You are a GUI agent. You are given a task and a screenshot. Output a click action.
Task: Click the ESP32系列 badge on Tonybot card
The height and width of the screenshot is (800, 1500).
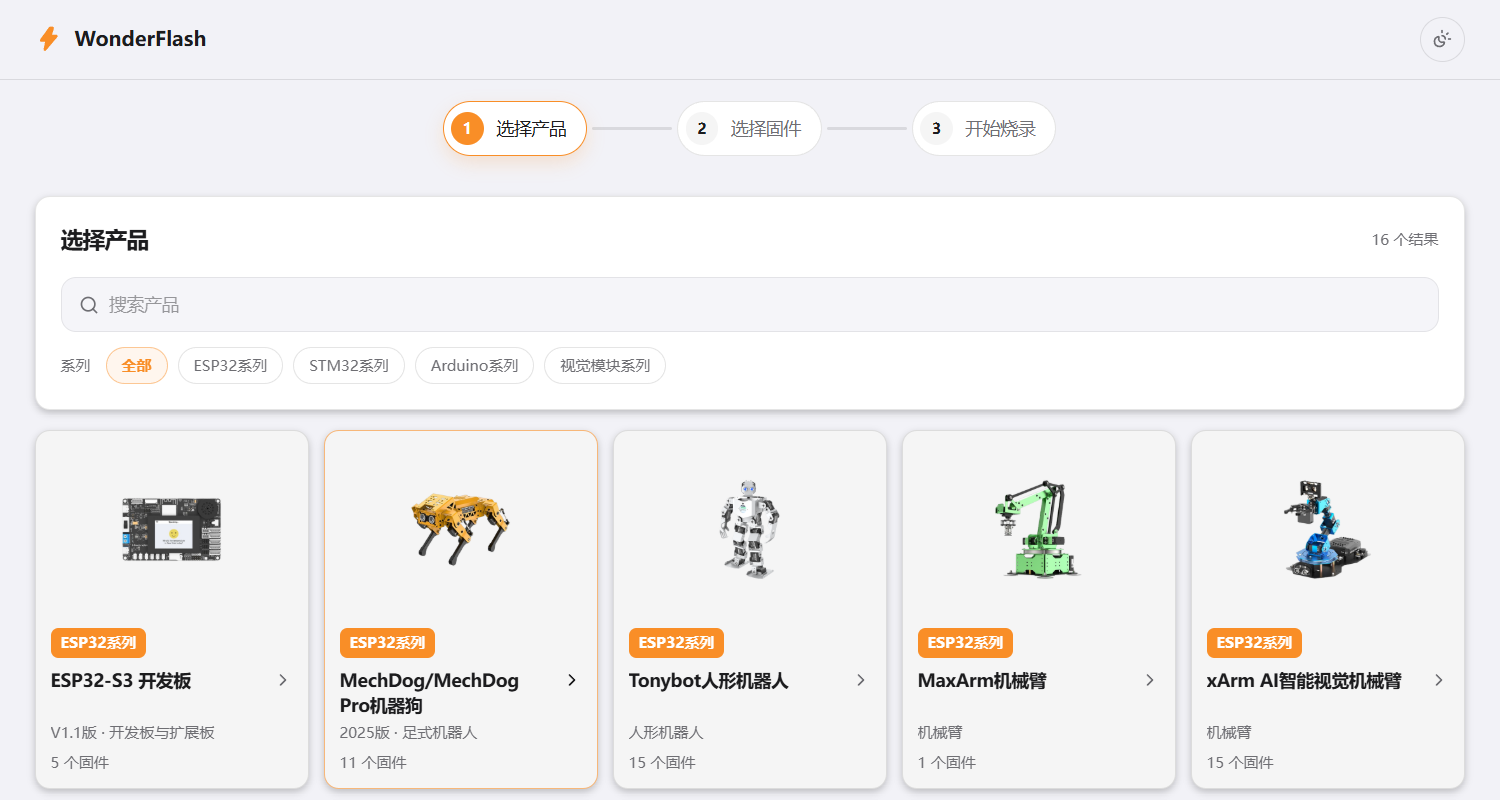676,643
